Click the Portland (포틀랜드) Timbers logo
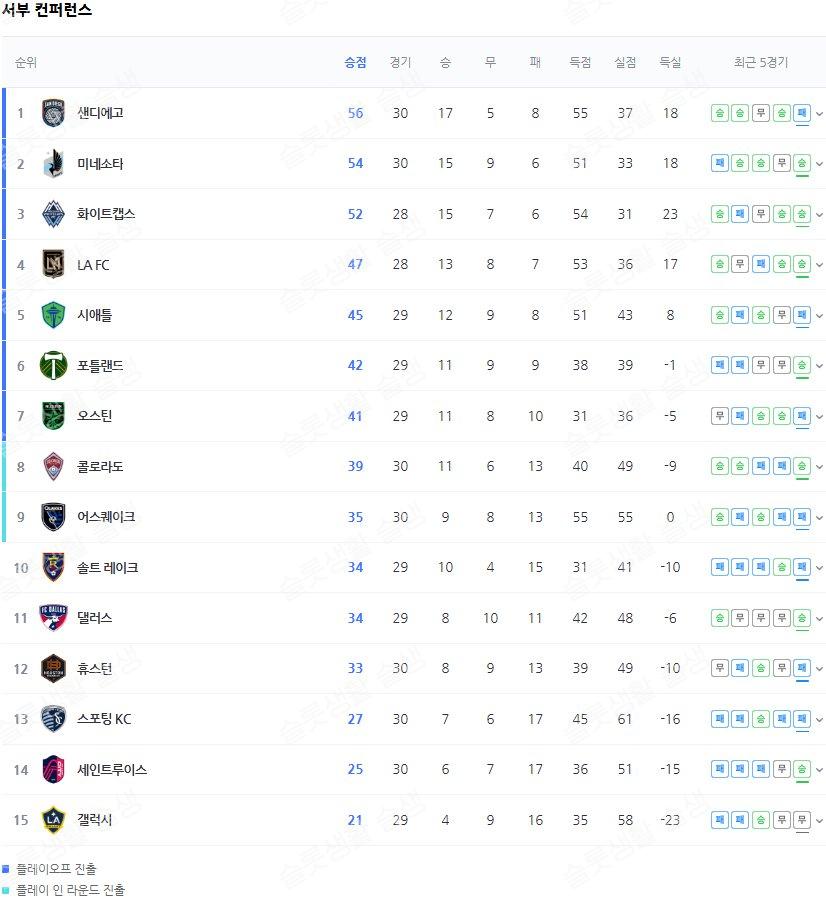The image size is (826, 903). pyautogui.click(x=53, y=366)
